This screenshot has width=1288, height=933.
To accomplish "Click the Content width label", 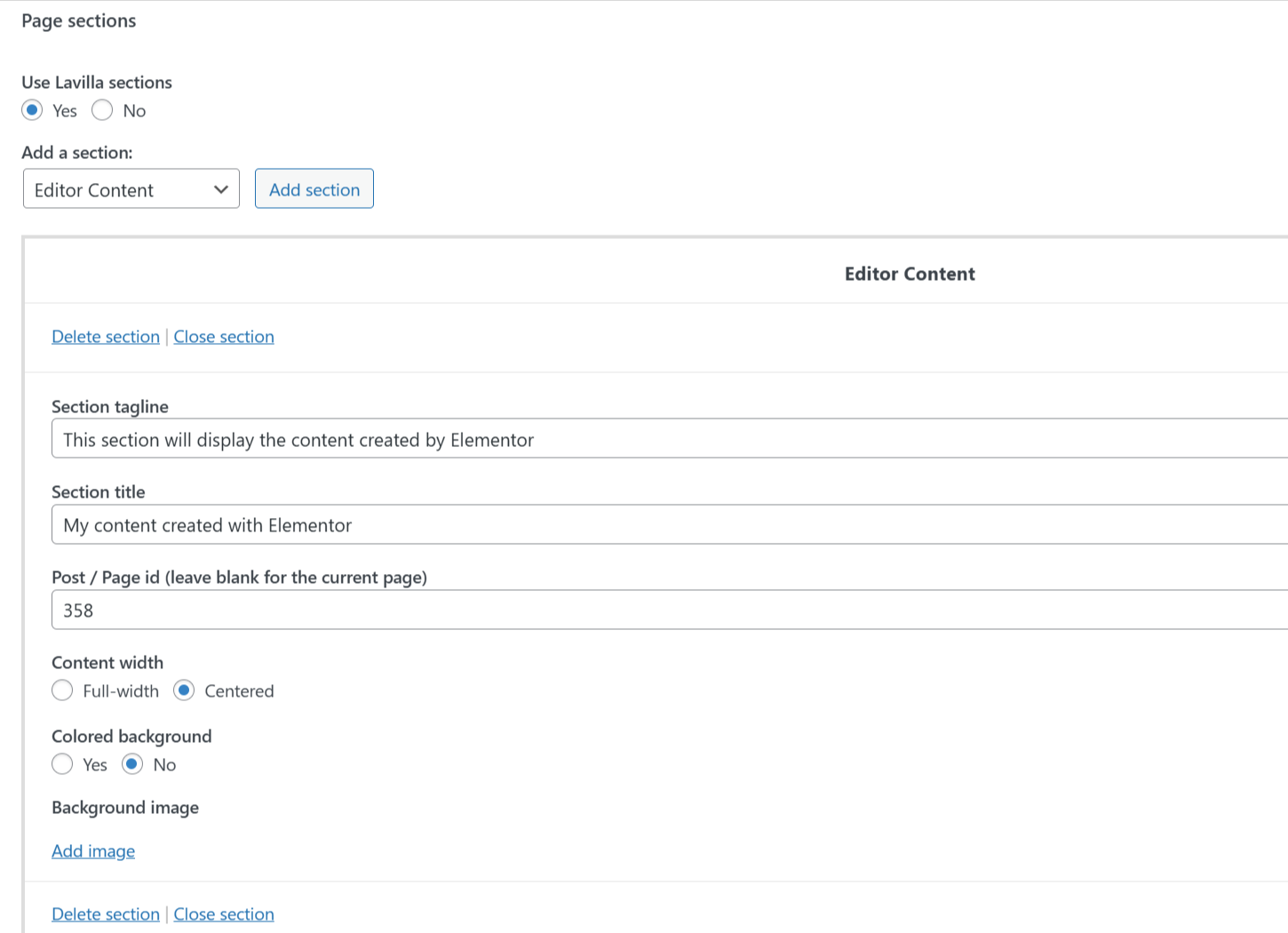I will (107, 663).
